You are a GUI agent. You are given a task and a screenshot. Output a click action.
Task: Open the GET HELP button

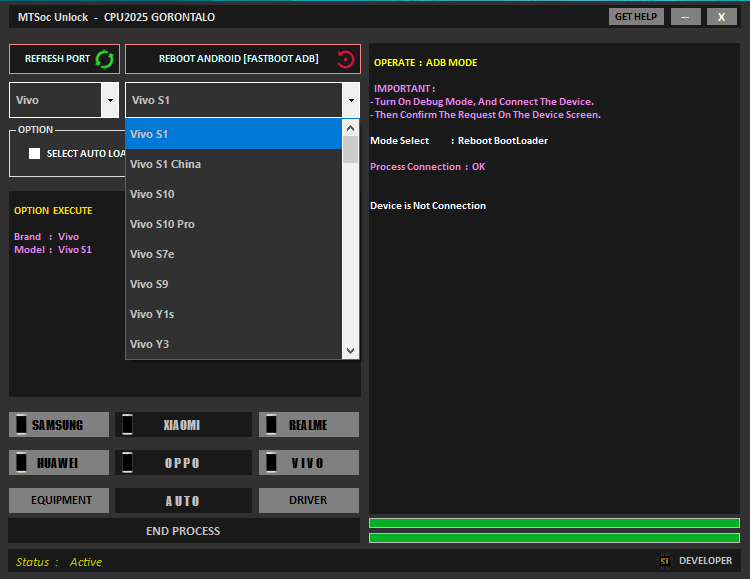636,17
